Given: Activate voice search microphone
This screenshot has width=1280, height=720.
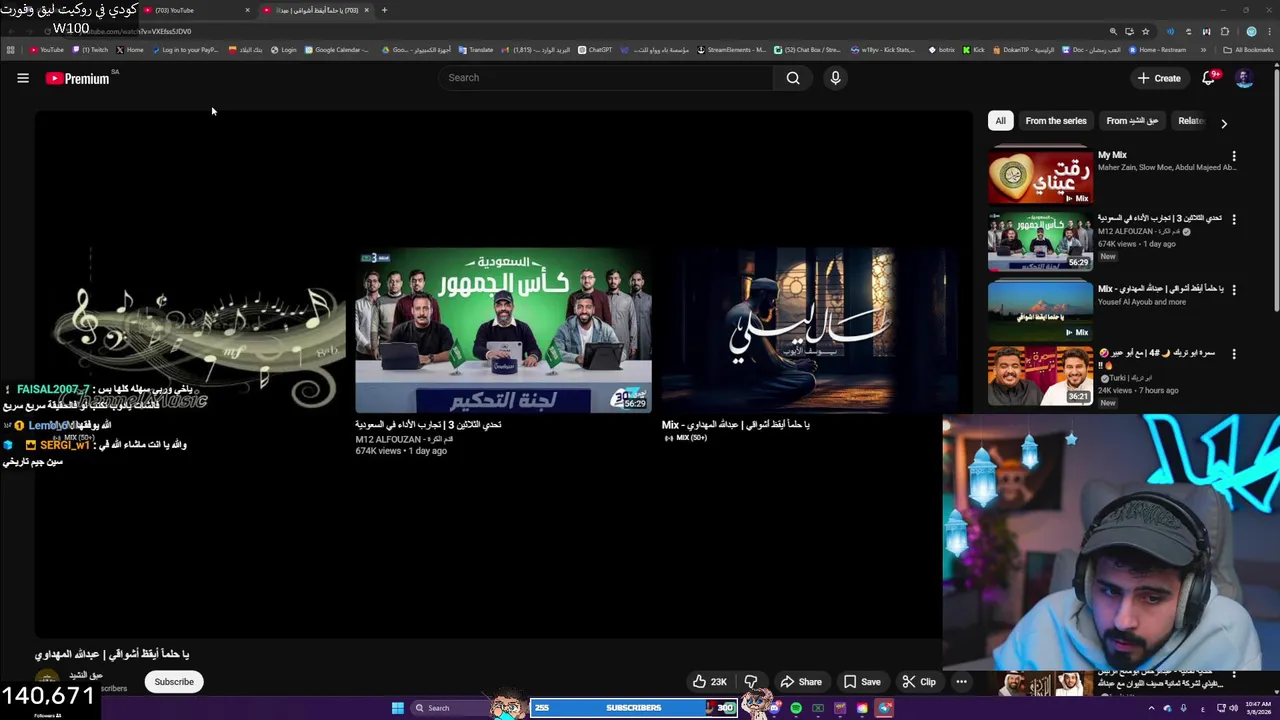Looking at the screenshot, I should pyautogui.click(x=835, y=78).
